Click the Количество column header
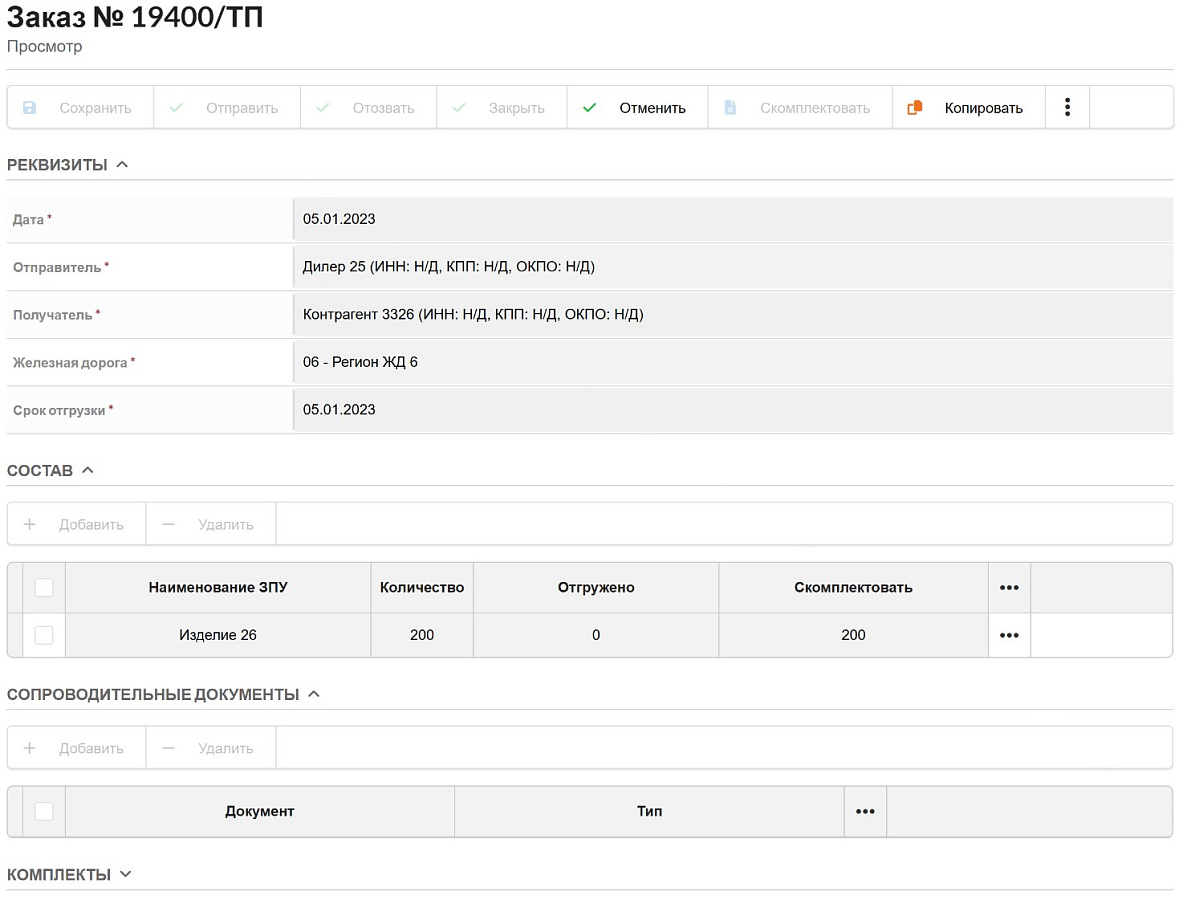Screen dimensions: 1183x900 pyautogui.click(x=422, y=588)
